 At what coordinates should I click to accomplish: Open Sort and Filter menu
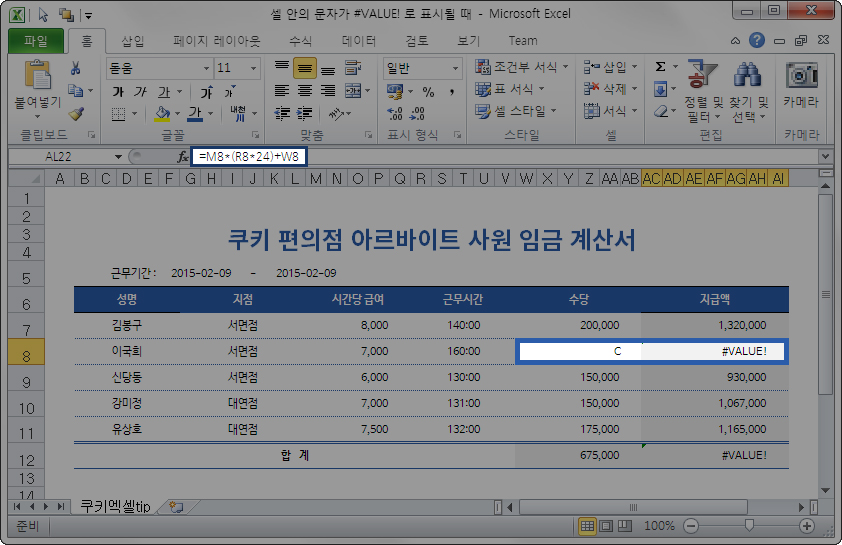point(703,91)
